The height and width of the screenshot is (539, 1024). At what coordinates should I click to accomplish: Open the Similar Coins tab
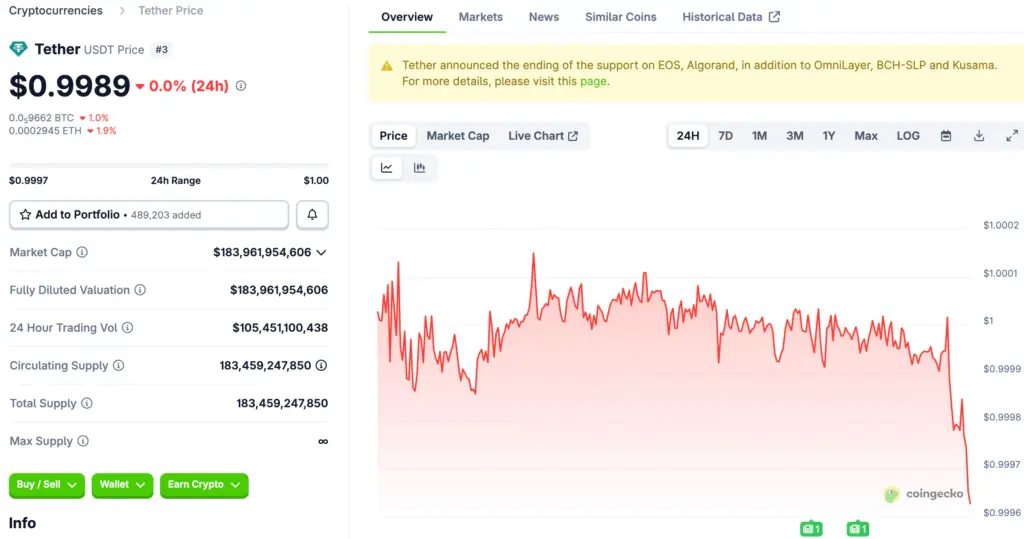pyautogui.click(x=620, y=17)
